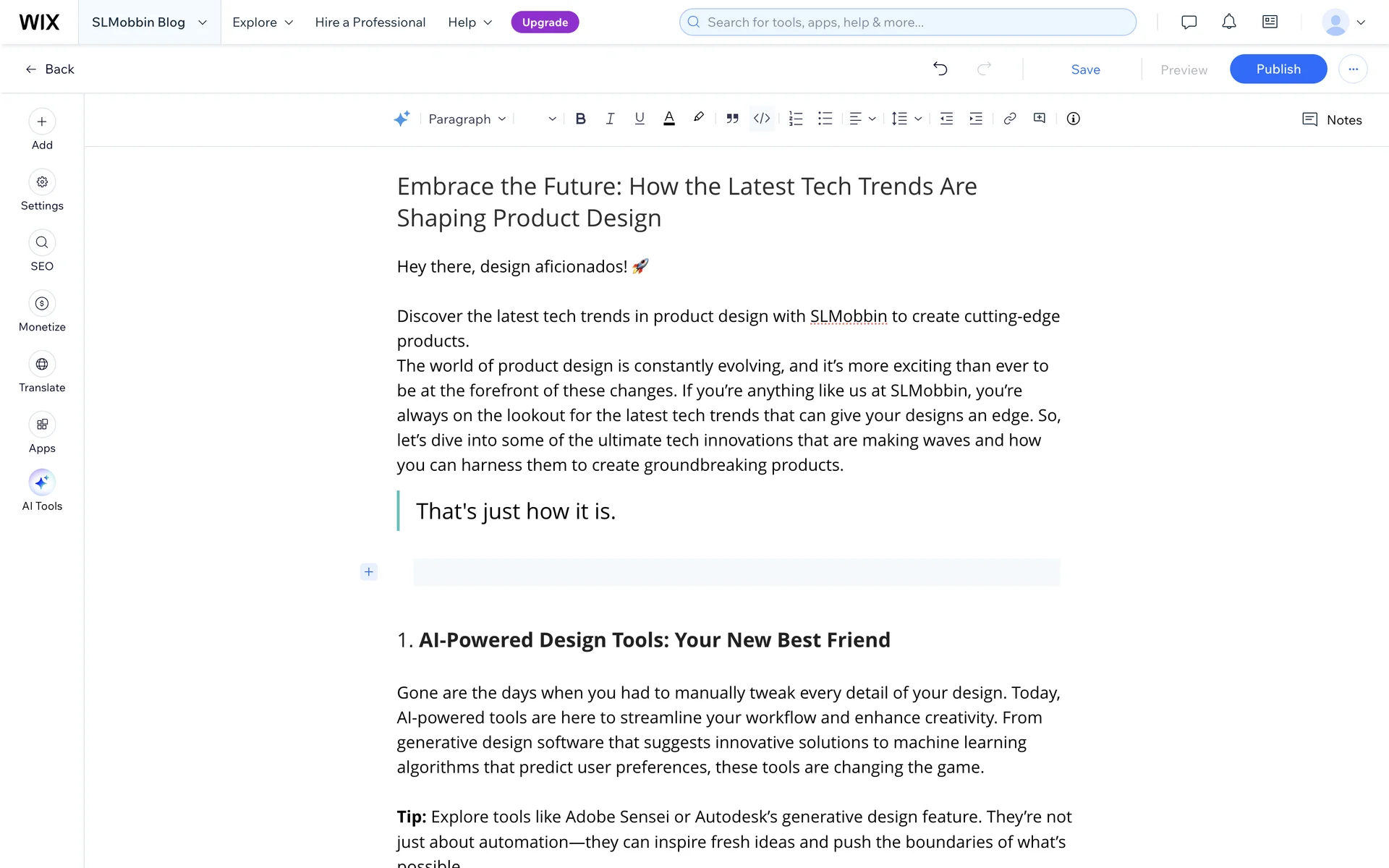Insert a blockquote with the quote icon

click(x=732, y=119)
